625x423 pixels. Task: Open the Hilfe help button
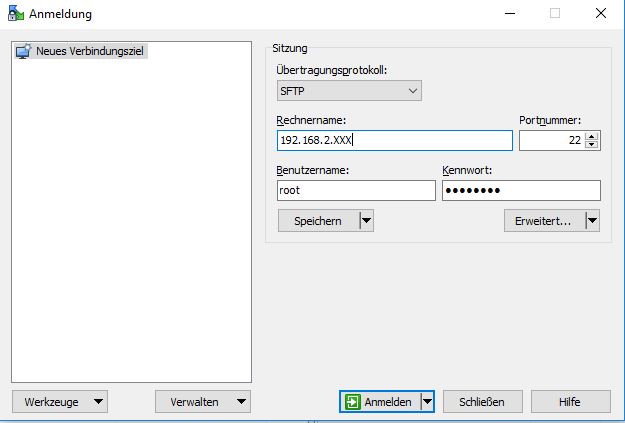coord(570,401)
